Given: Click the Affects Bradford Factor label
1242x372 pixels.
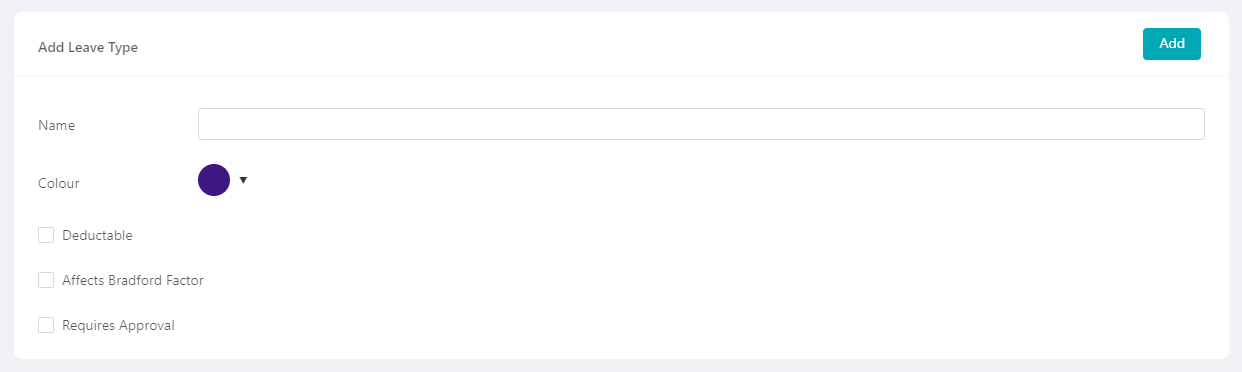Looking at the screenshot, I should pos(133,280).
